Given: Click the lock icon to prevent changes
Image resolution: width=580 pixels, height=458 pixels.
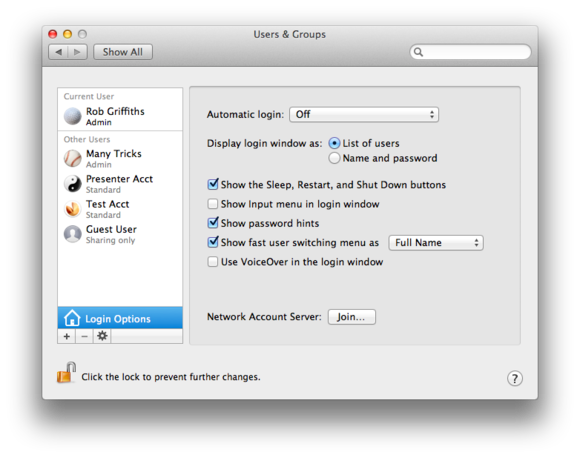Looking at the screenshot, I should [67, 373].
